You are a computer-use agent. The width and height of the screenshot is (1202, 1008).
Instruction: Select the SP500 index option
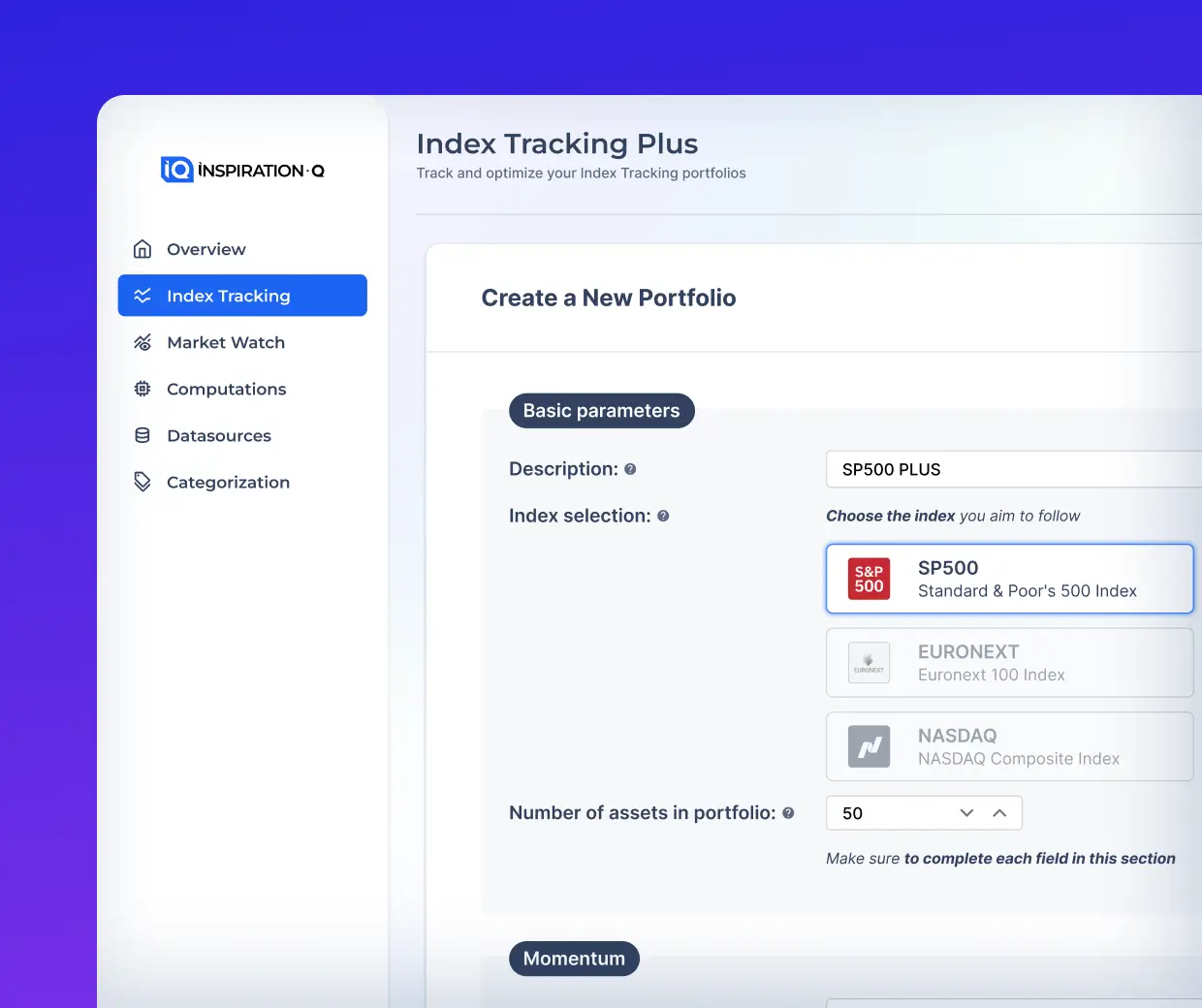tap(1009, 579)
